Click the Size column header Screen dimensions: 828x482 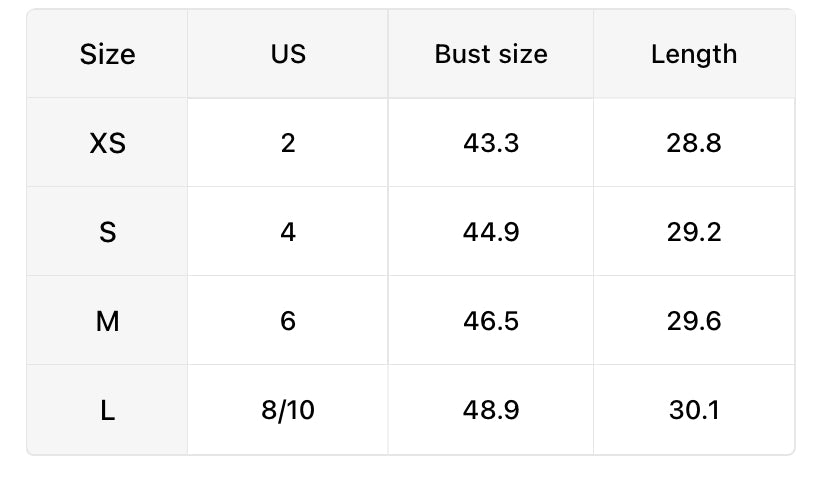click(x=107, y=54)
